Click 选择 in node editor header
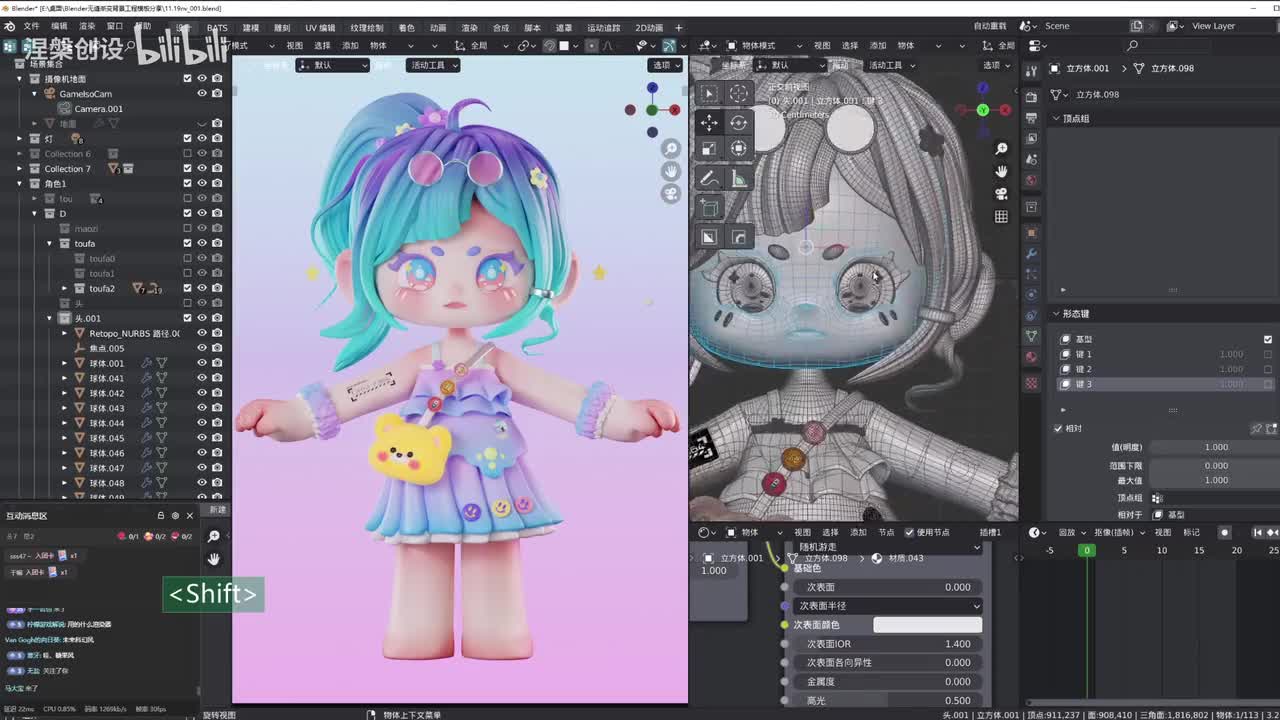The image size is (1280, 720). pyautogui.click(x=830, y=532)
